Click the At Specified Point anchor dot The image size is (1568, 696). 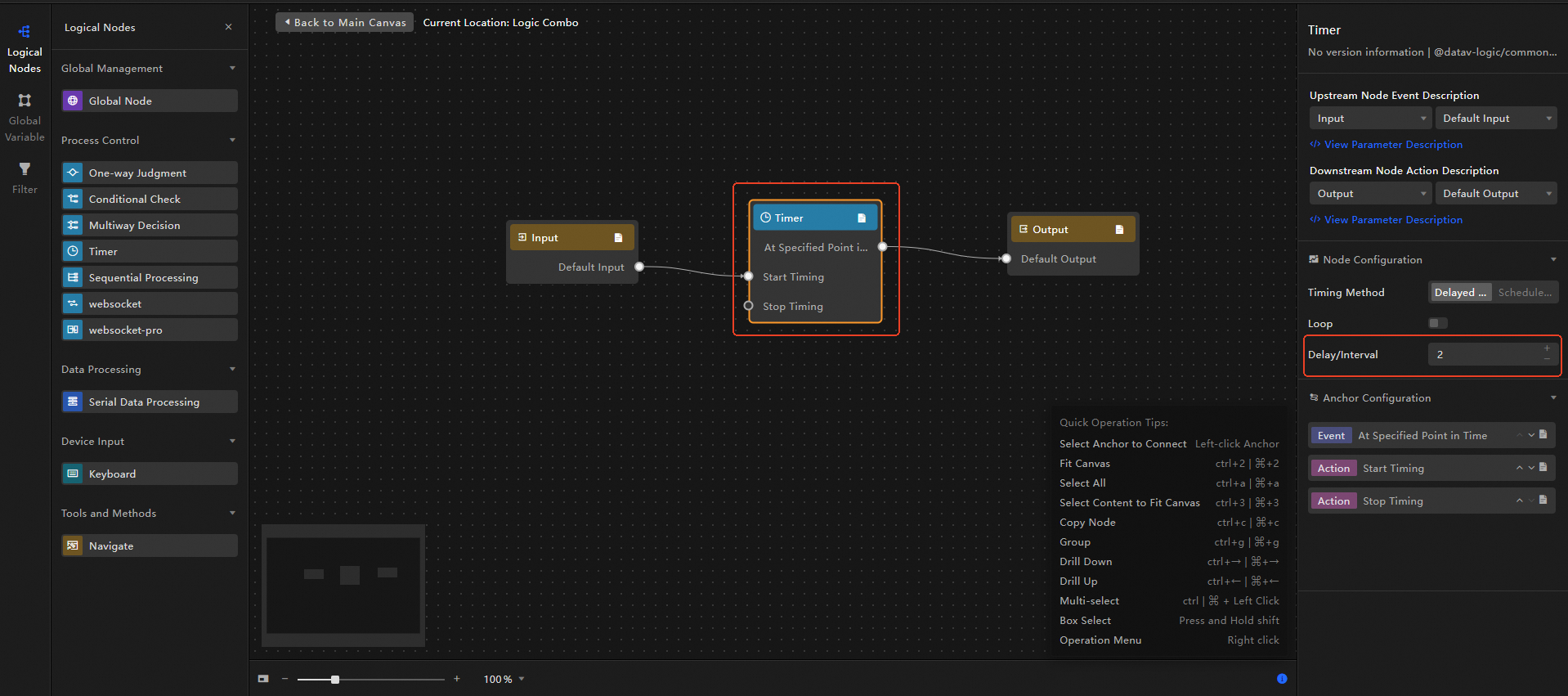(883, 247)
